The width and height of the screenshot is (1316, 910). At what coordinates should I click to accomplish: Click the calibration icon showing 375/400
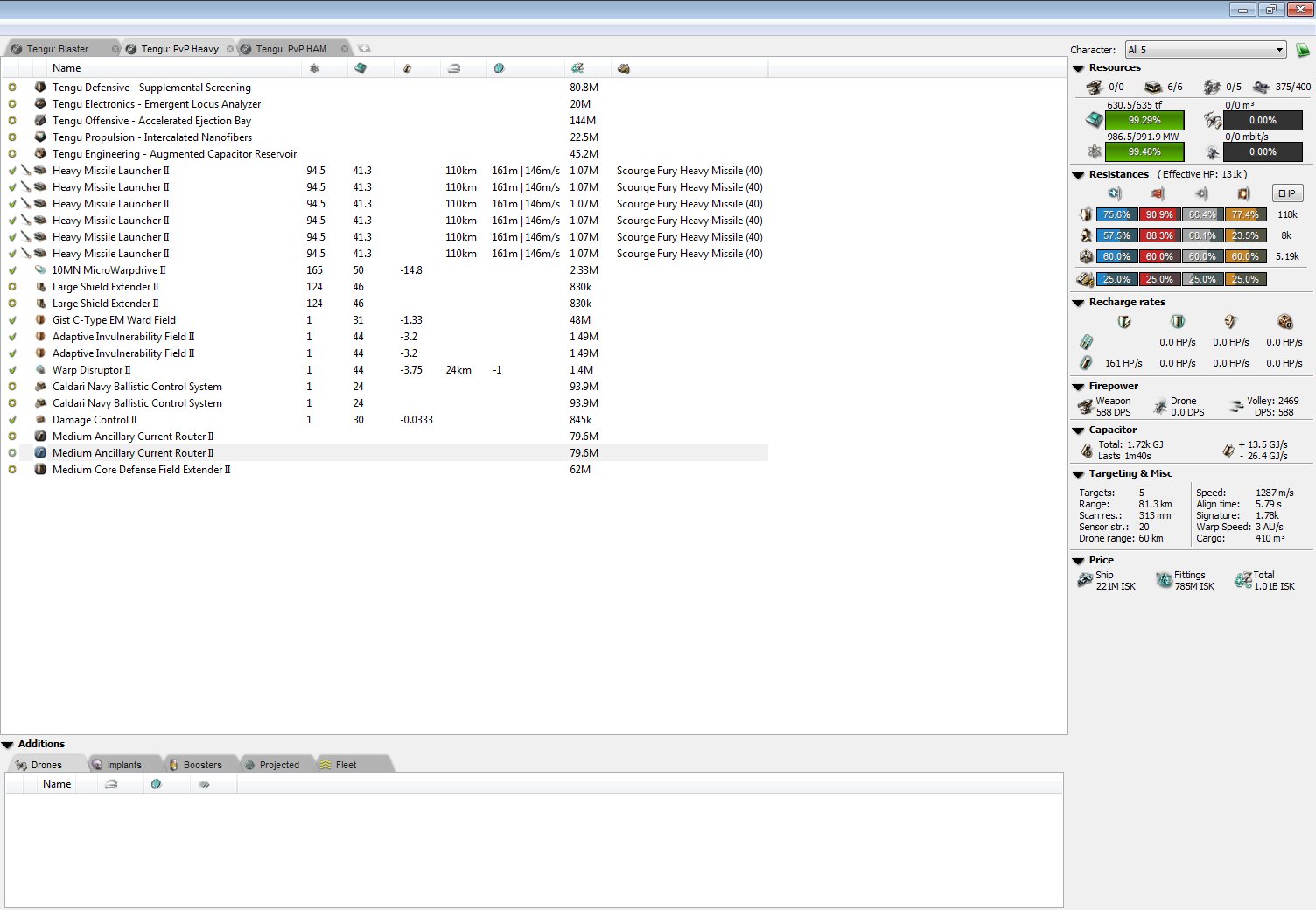click(x=1261, y=87)
